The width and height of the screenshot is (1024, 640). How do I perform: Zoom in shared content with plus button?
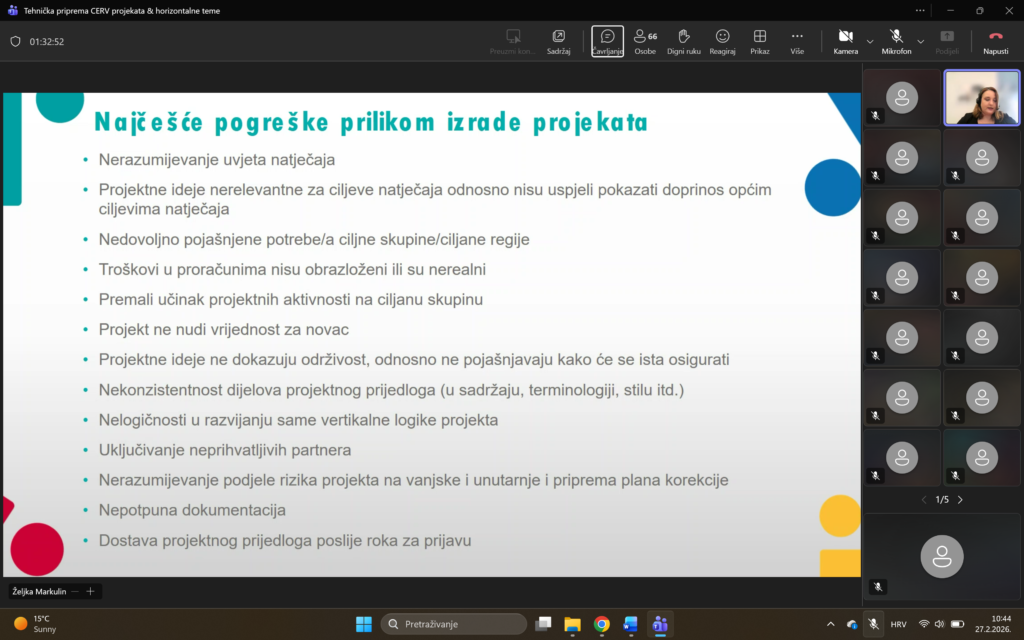point(90,592)
